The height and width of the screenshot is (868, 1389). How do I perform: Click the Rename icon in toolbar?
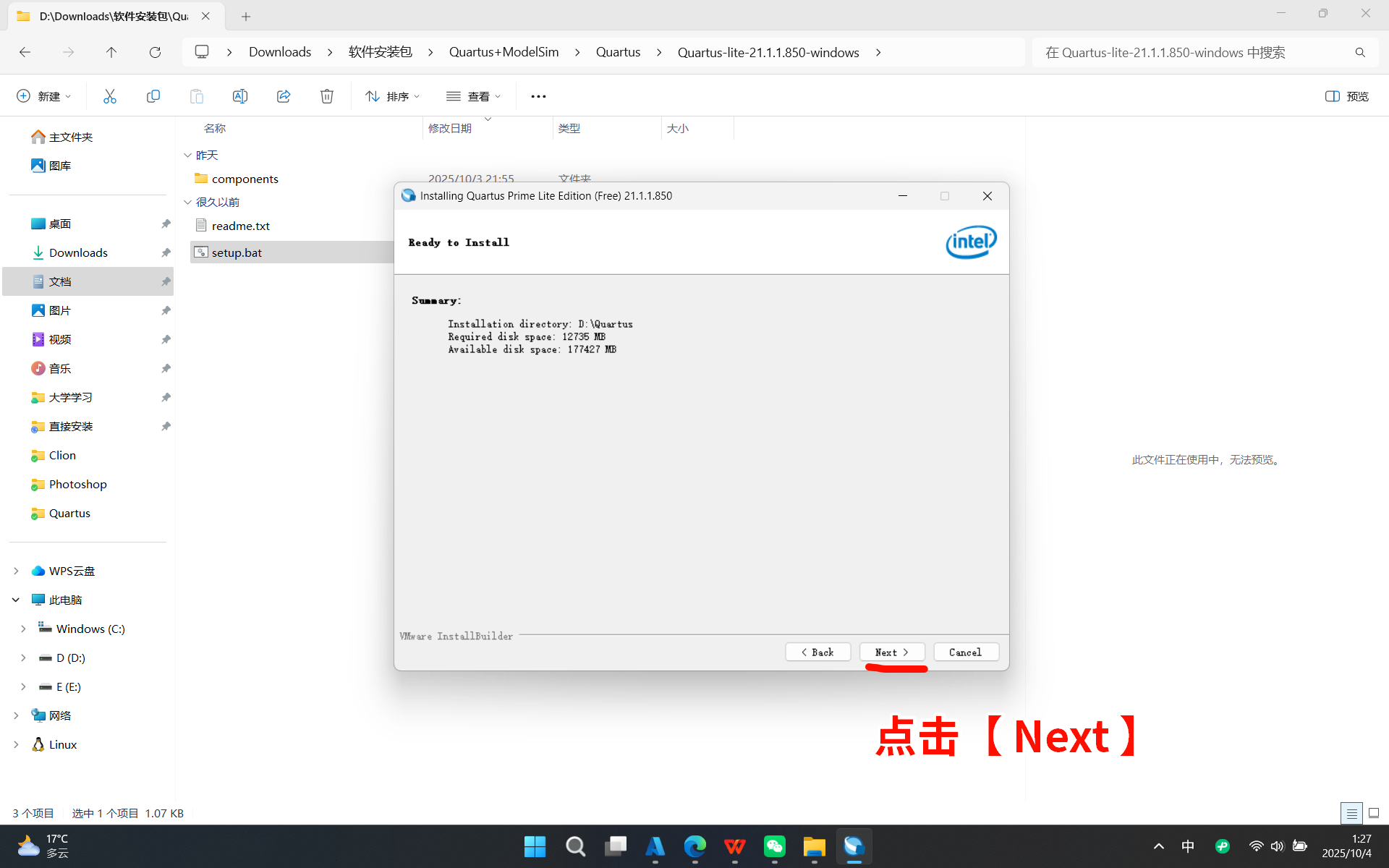[240, 96]
